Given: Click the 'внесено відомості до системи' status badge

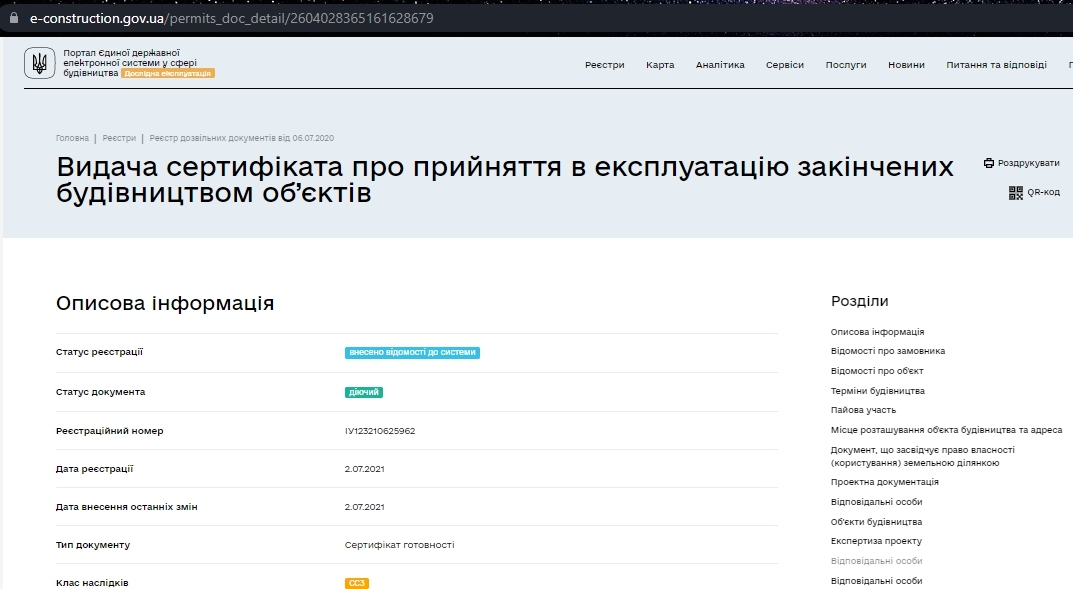Looking at the screenshot, I should (x=412, y=352).
